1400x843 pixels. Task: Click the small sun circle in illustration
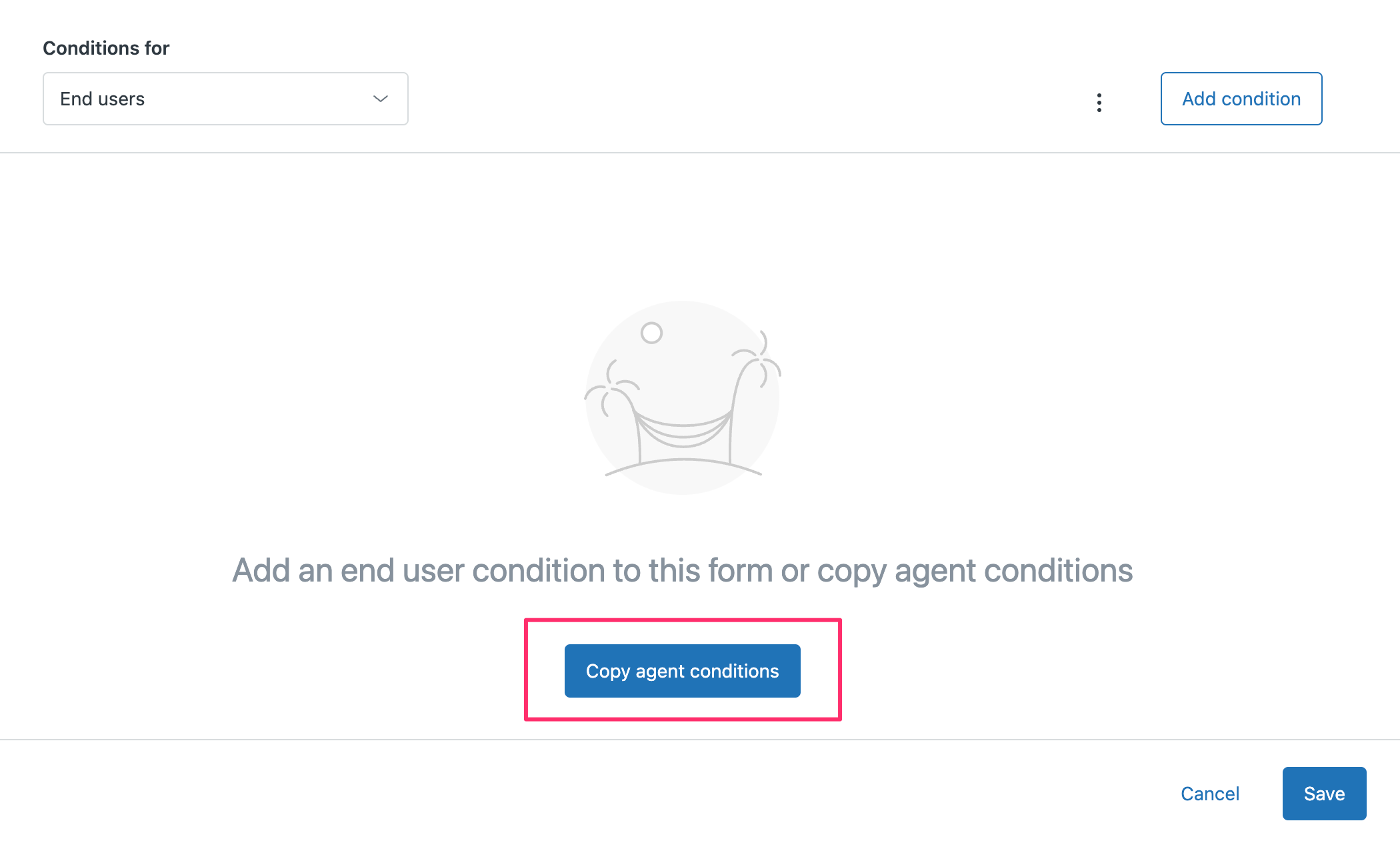pyautogui.click(x=651, y=332)
